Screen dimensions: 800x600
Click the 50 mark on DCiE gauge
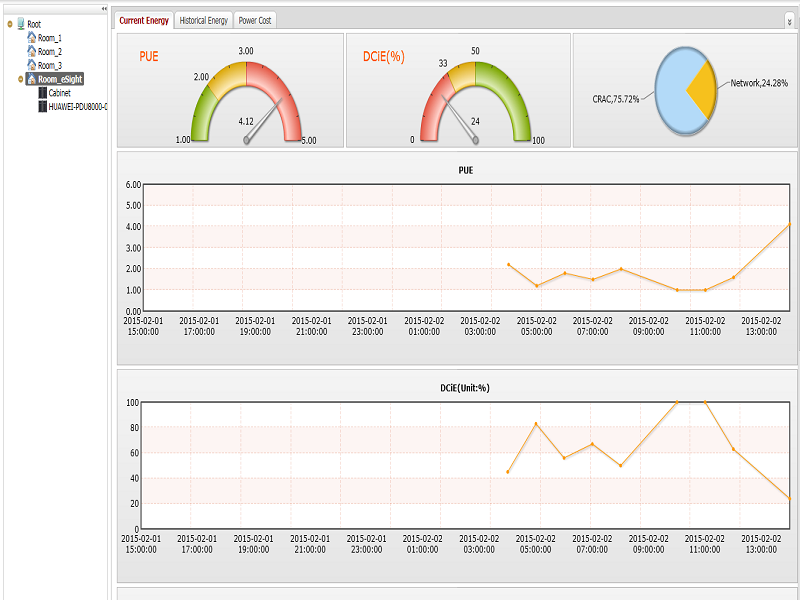pyautogui.click(x=475, y=51)
